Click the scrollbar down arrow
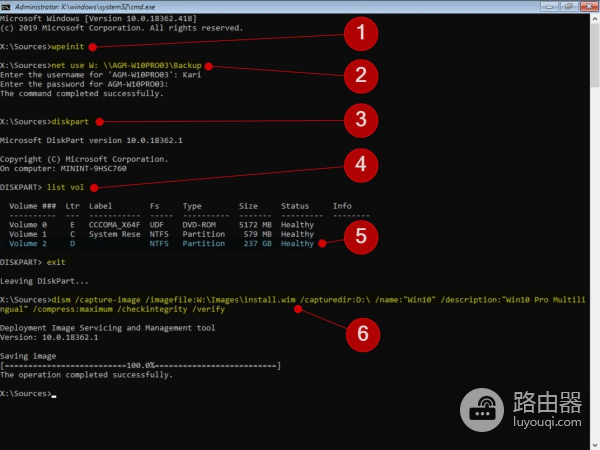The width and height of the screenshot is (600, 450). click(594, 443)
